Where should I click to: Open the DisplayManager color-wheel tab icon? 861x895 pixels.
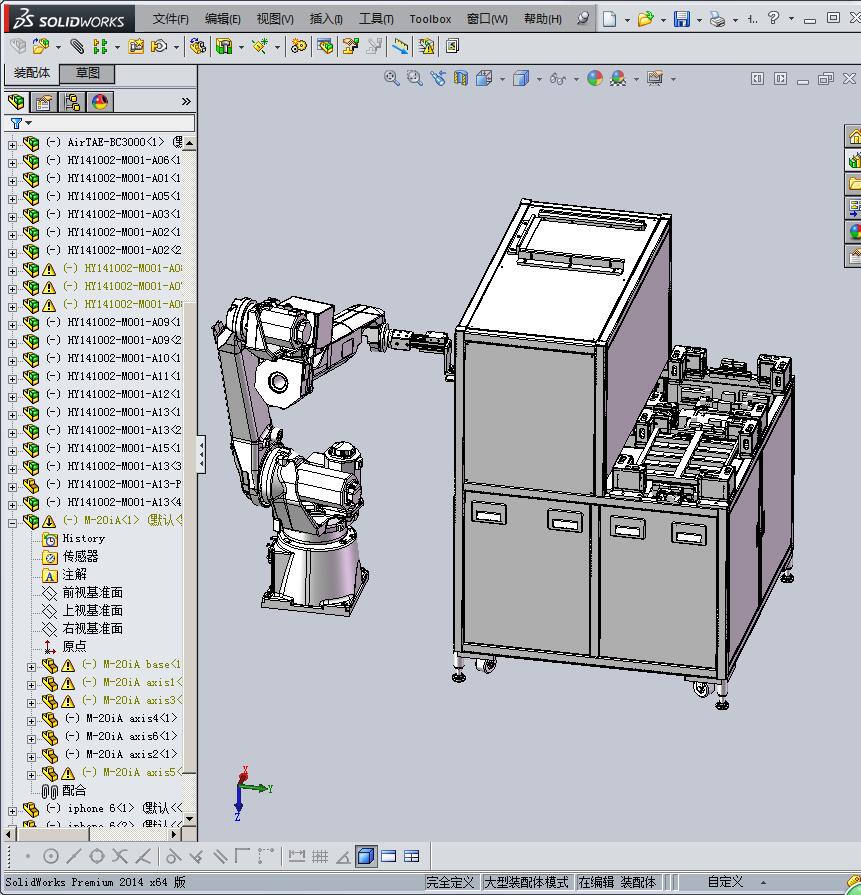click(100, 102)
